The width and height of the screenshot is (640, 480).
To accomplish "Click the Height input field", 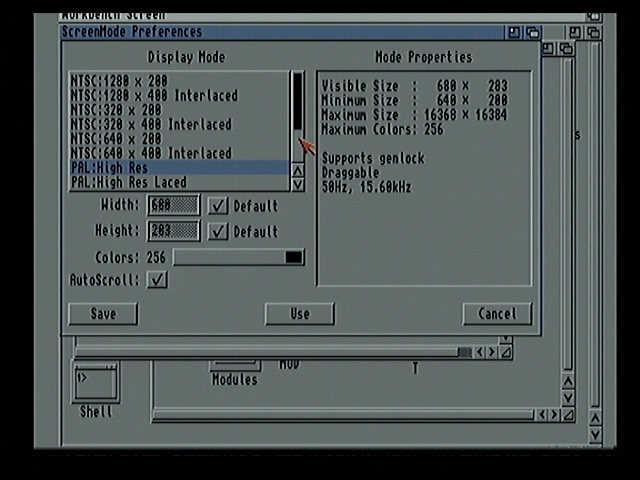I will click(174, 231).
